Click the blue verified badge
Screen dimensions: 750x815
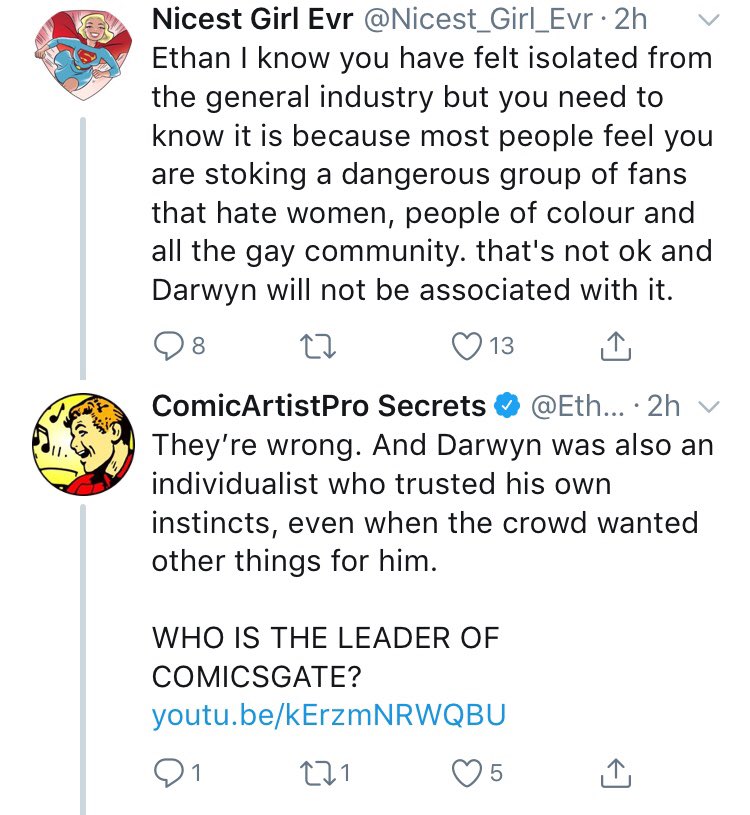pos(508,406)
